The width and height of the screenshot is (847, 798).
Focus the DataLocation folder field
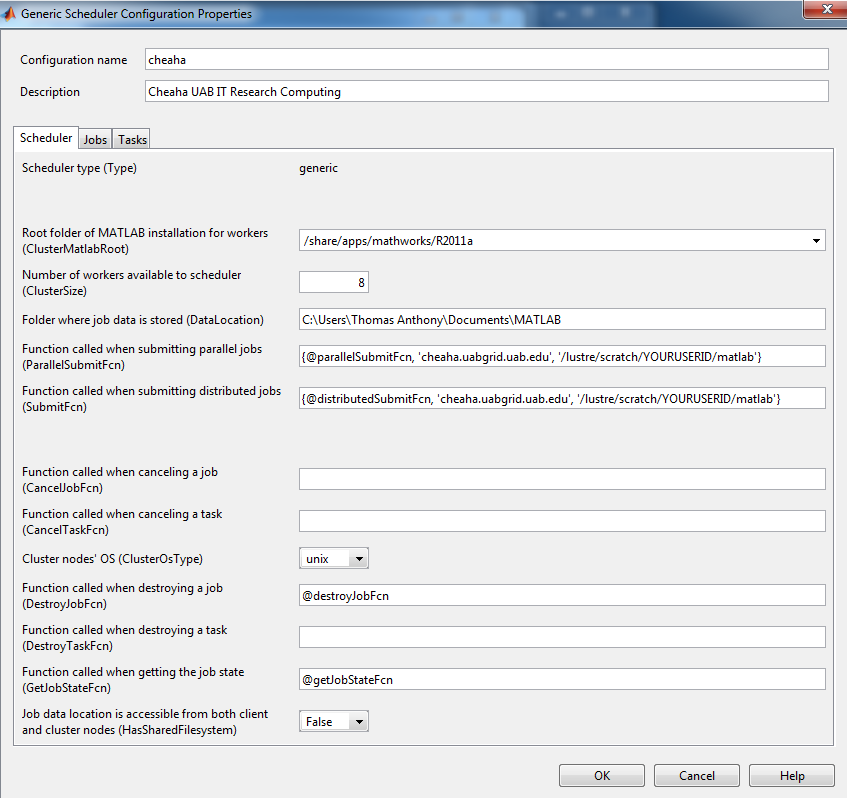pyautogui.click(x=562, y=319)
